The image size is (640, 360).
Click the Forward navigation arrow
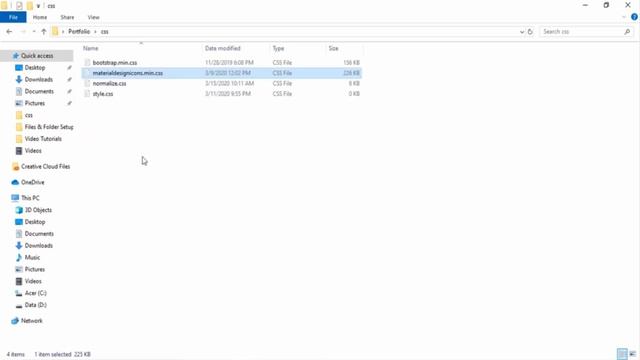[x=23, y=31]
